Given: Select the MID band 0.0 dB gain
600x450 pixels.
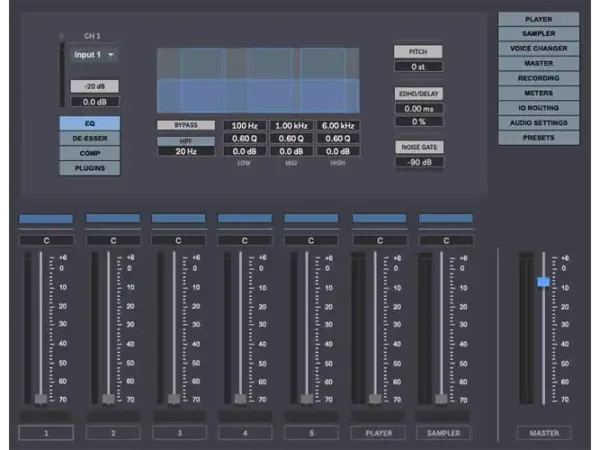Looking at the screenshot, I should click(291, 152).
